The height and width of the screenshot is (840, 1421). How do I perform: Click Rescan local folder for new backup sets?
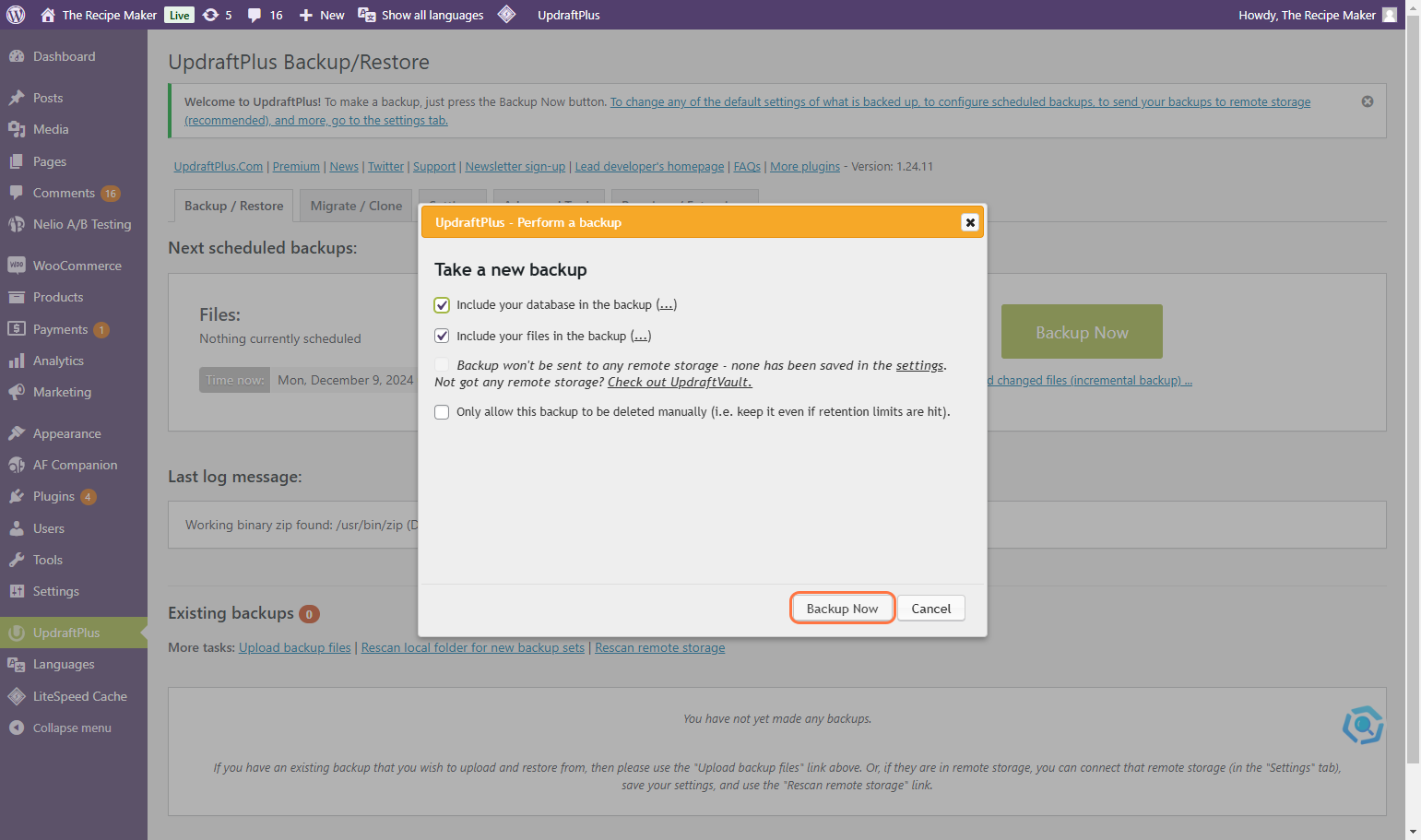[x=473, y=648]
